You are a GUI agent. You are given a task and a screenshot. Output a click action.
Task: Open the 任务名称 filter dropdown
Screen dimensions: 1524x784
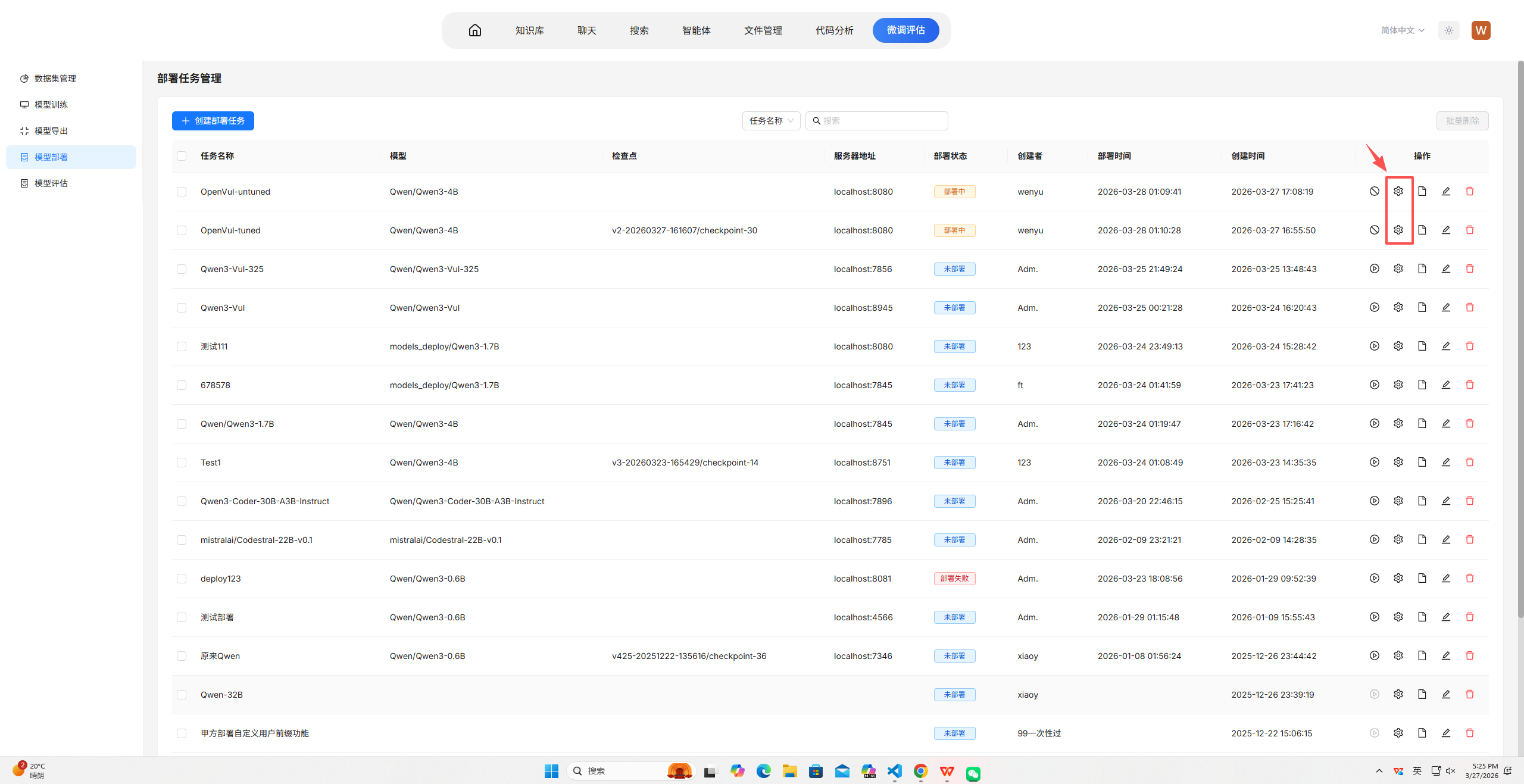[x=770, y=120]
